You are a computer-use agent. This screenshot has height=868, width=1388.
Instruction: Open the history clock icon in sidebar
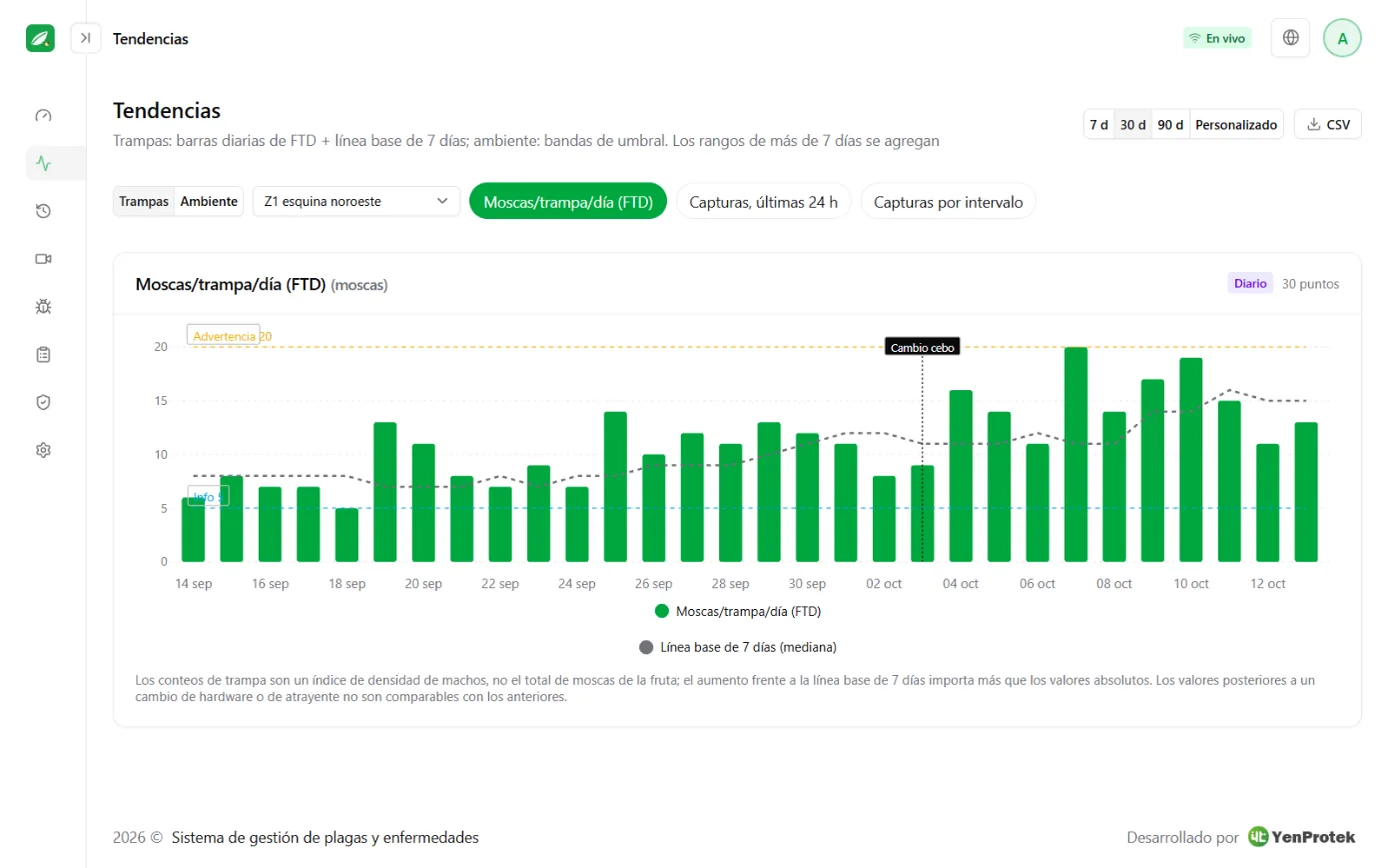click(x=43, y=211)
